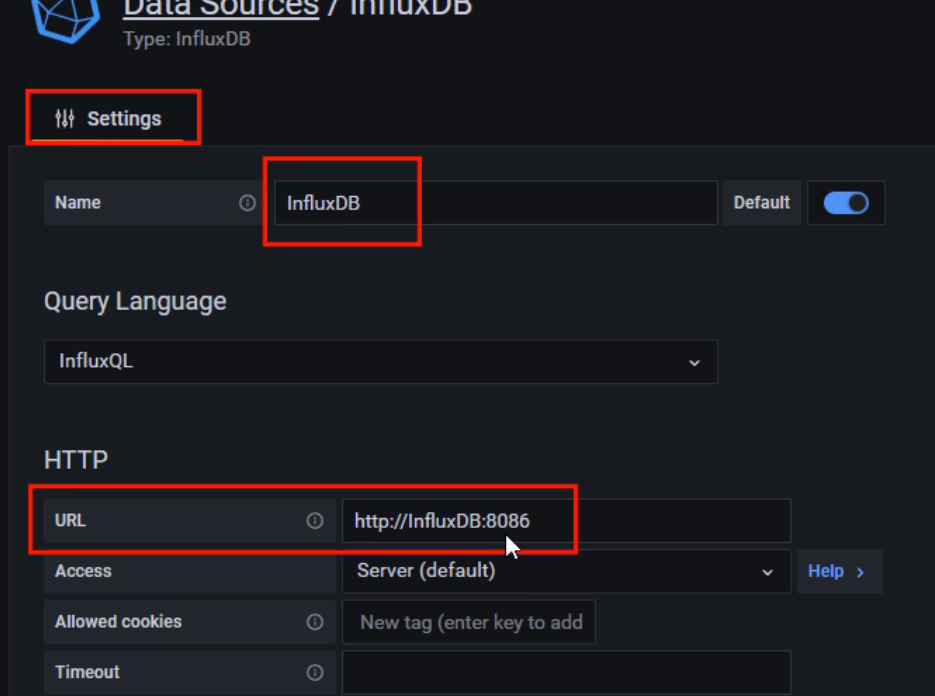Image resolution: width=935 pixels, height=696 pixels.
Task: Edit the Name field containing InfluxDB
Action: pos(496,203)
